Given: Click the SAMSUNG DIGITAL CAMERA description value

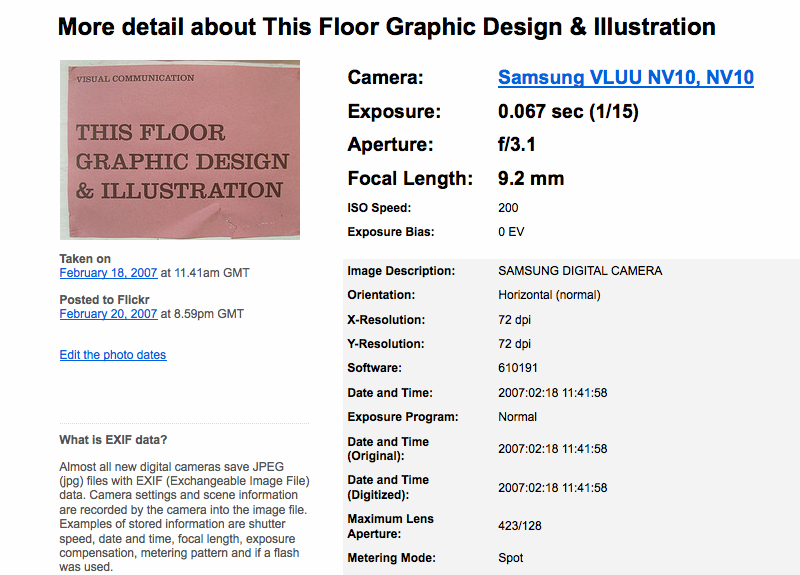Looking at the screenshot, I should tap(580, 271).
